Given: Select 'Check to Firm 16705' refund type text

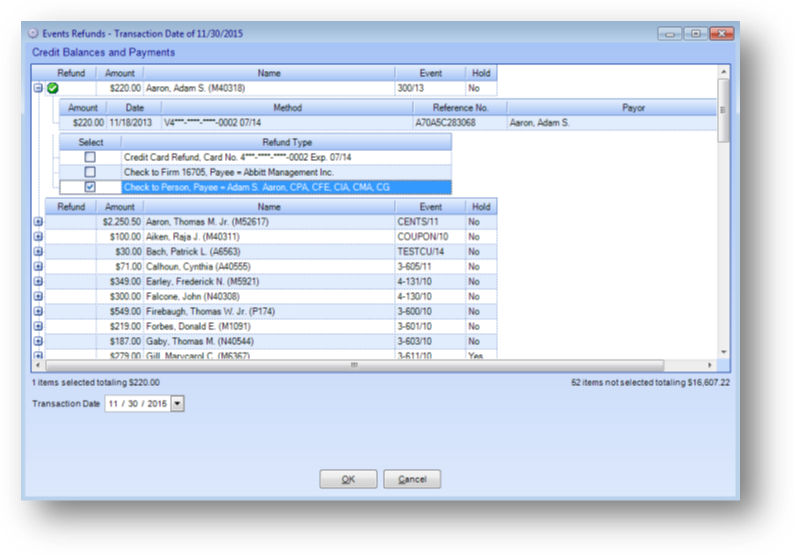Looking at the screenshot, I should point(229,172).
